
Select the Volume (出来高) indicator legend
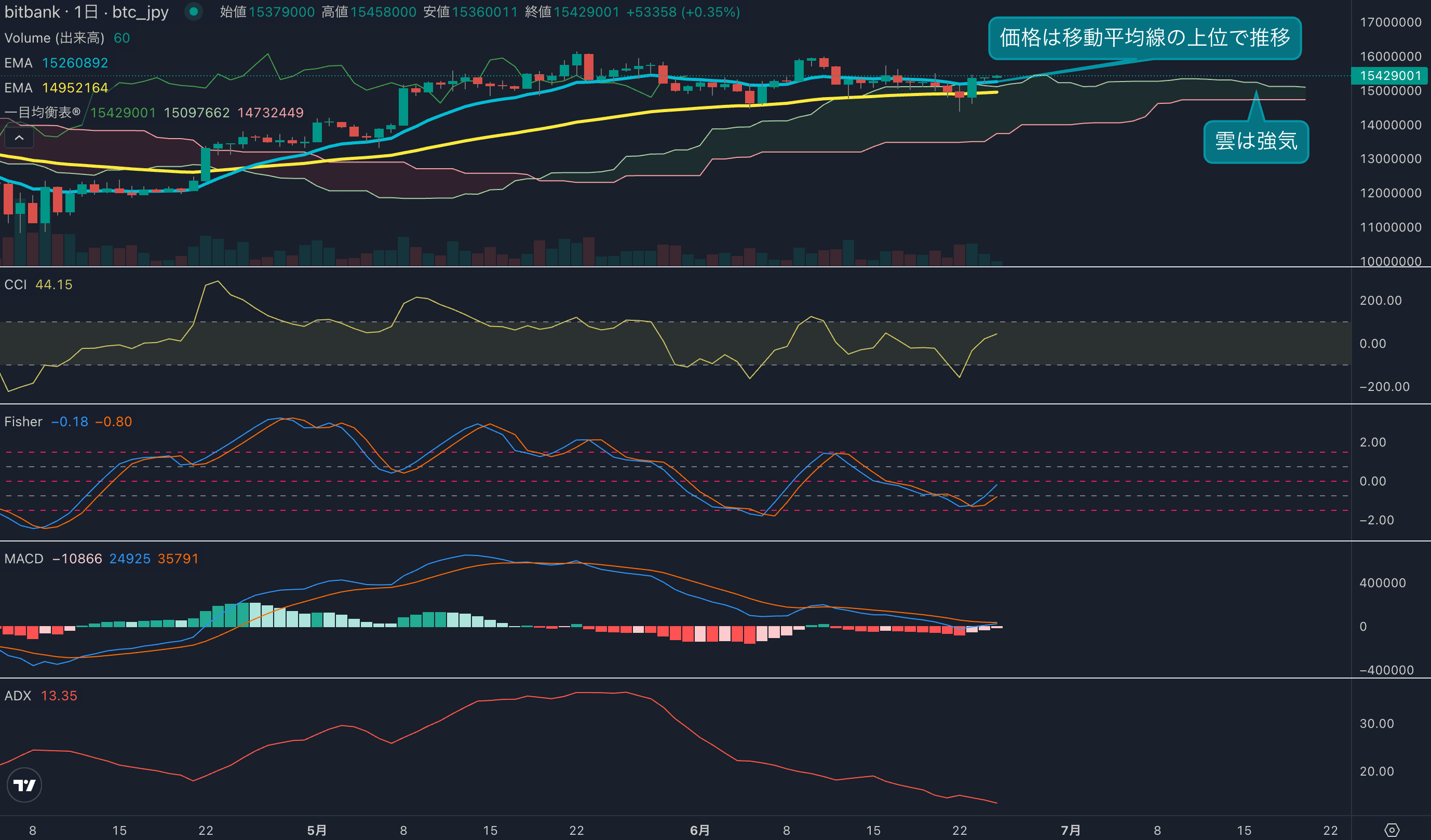pos(55,38)
